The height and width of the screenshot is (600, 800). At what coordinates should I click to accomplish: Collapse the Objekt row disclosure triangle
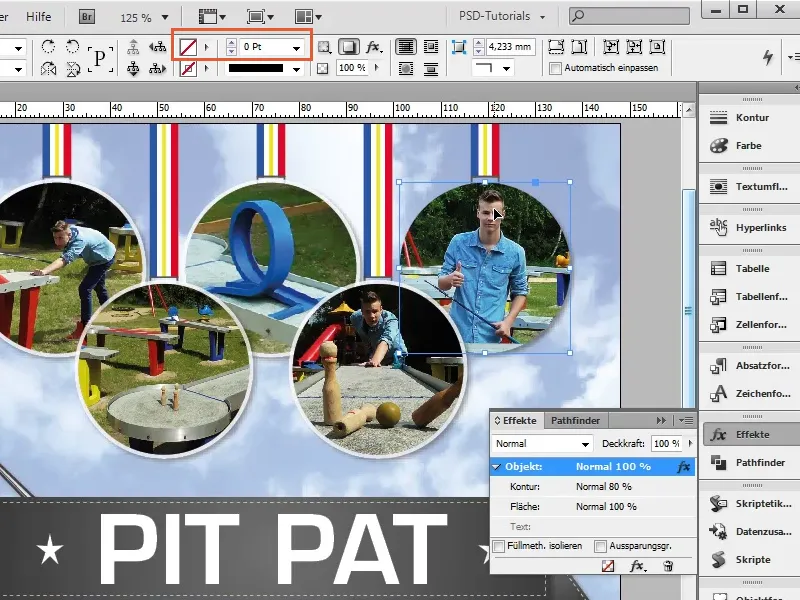pyautogui.click(x=496, y=467)
